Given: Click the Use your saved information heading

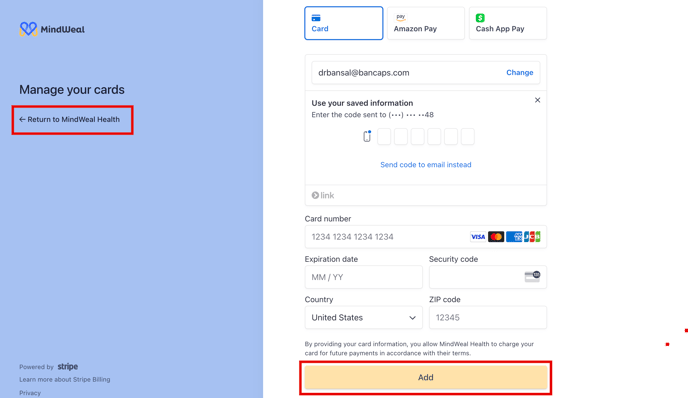Looking at the screenshot, I should point(362,103).
